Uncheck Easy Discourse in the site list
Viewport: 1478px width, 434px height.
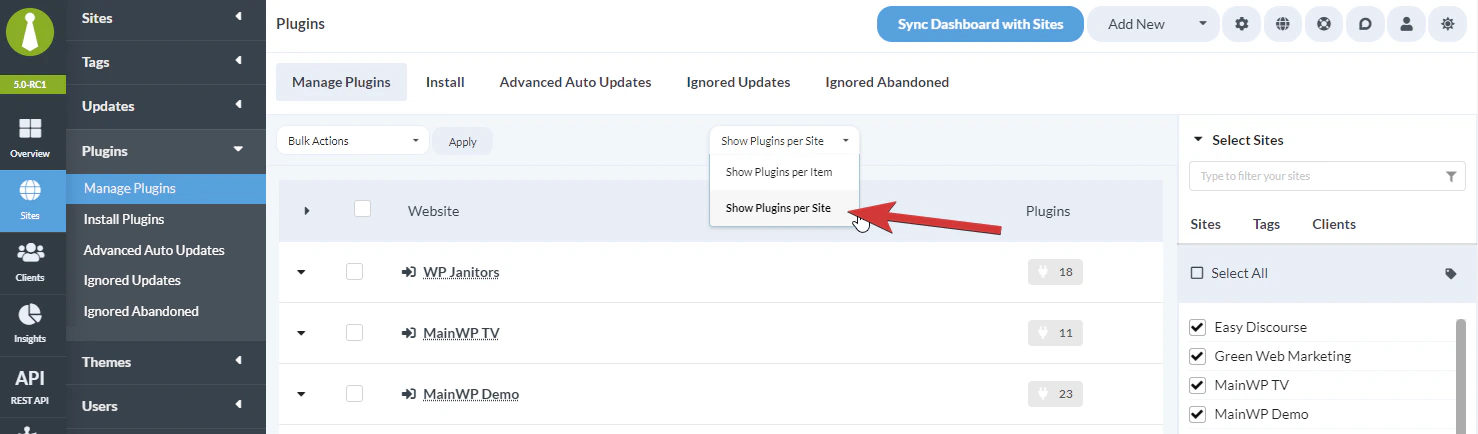pyautogui.click(x=1197, y=327)
